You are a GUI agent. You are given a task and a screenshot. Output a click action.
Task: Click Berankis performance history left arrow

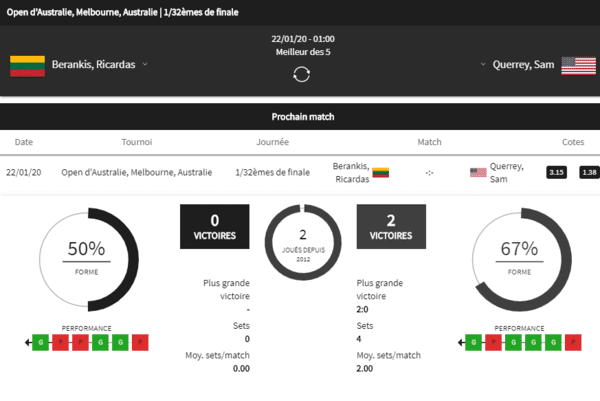28,342
